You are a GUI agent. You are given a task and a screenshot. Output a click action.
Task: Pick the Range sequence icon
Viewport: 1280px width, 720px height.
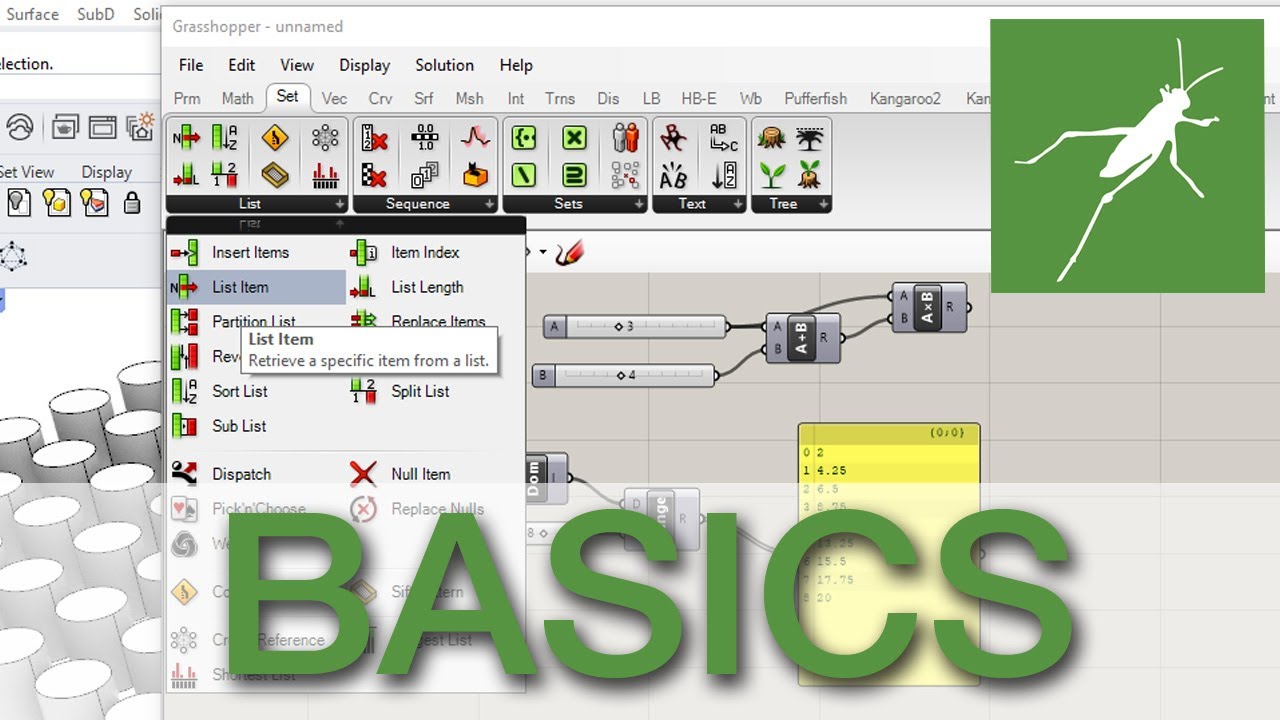[425, 138]
